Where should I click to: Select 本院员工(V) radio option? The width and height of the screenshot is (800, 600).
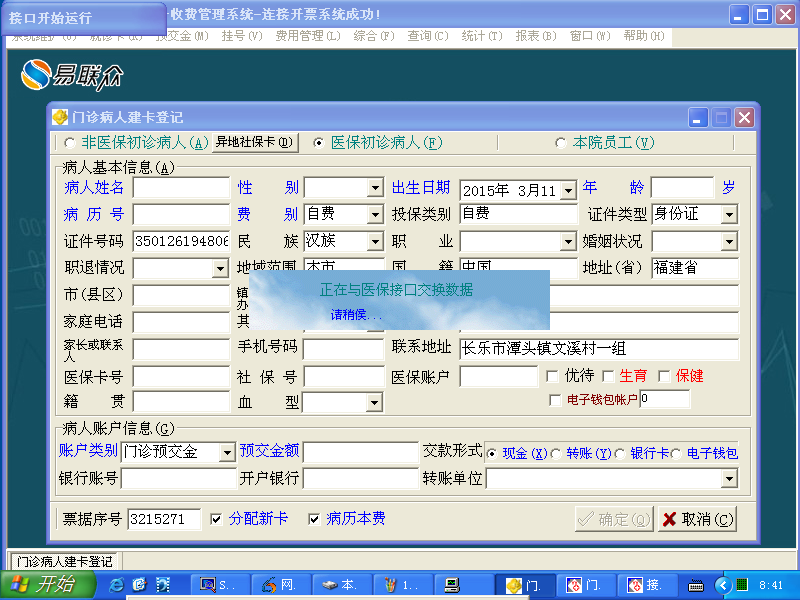(x=560, y=143)
